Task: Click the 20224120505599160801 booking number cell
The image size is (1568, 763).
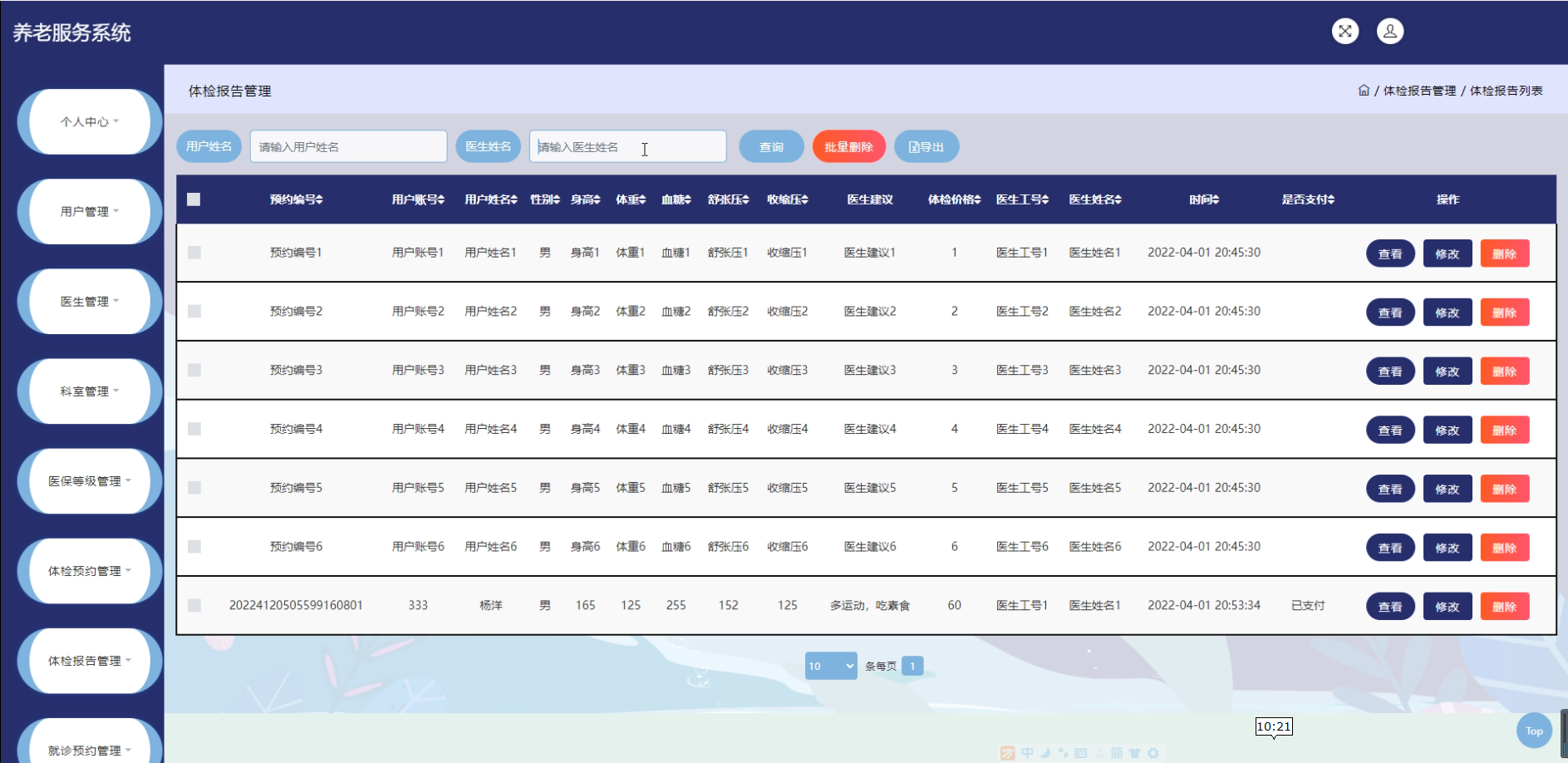Action: [296, 605]
